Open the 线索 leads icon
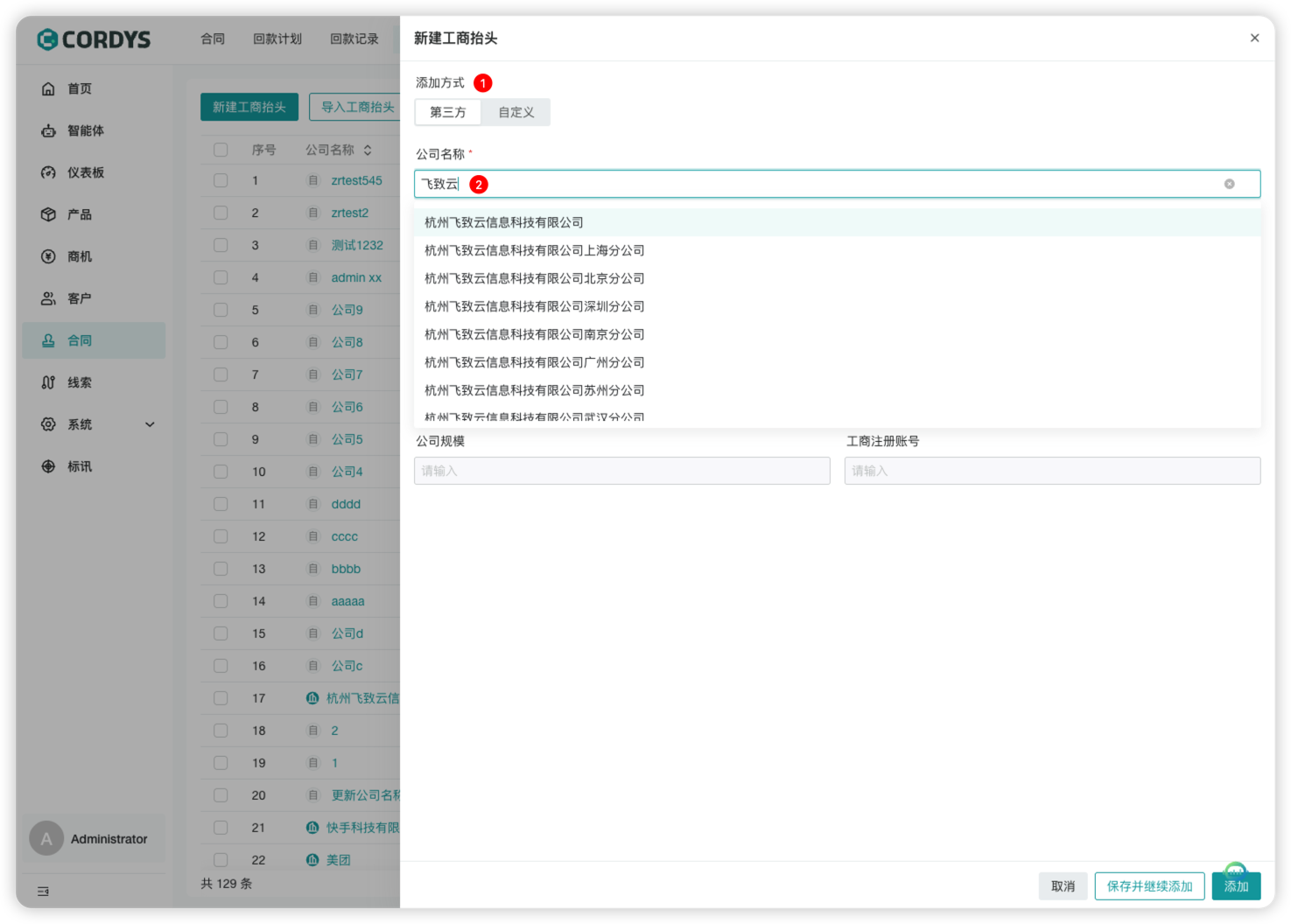 pyautogui.click(x=48, y=382)
